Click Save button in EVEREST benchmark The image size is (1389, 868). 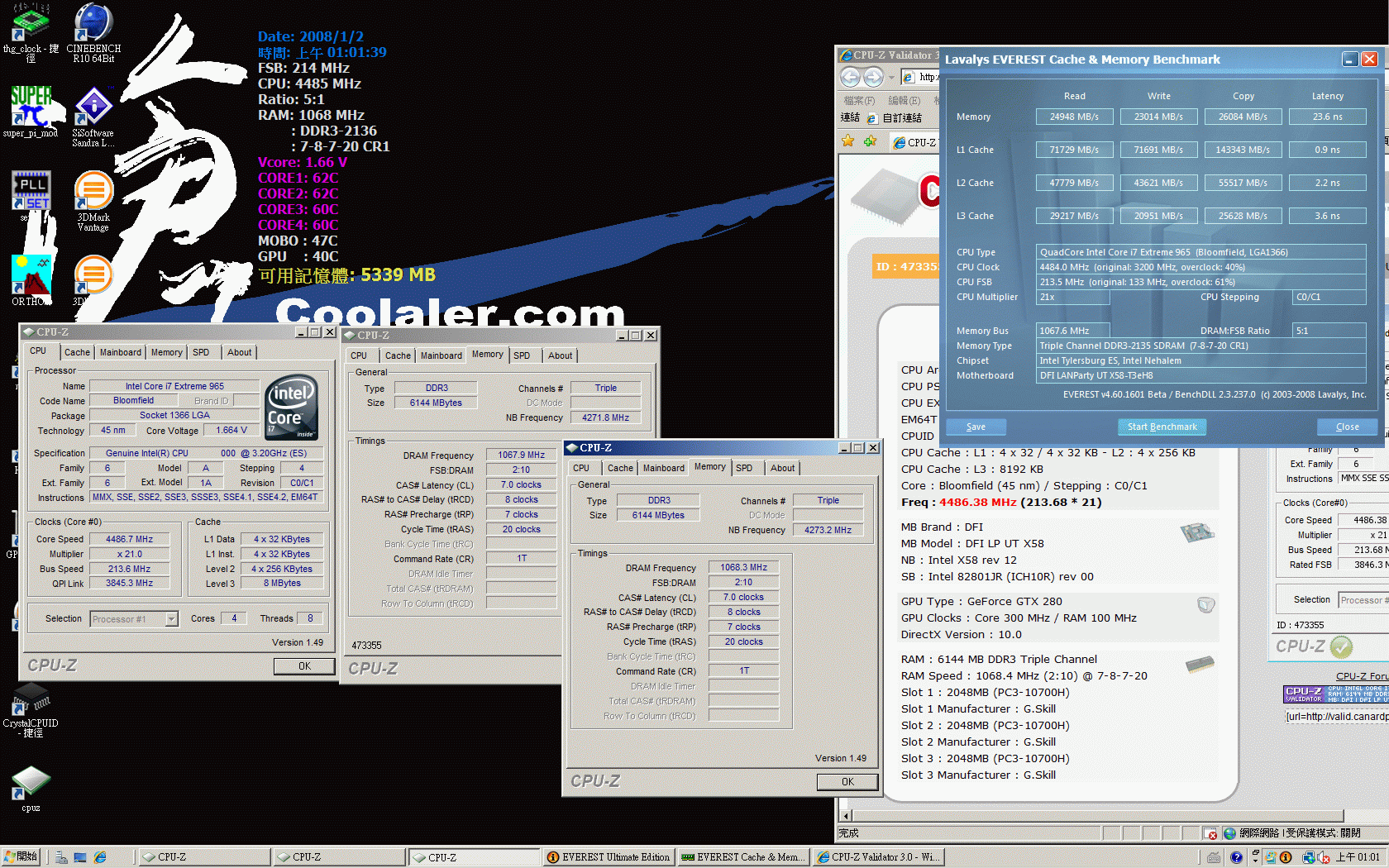(x=976, y=427)
